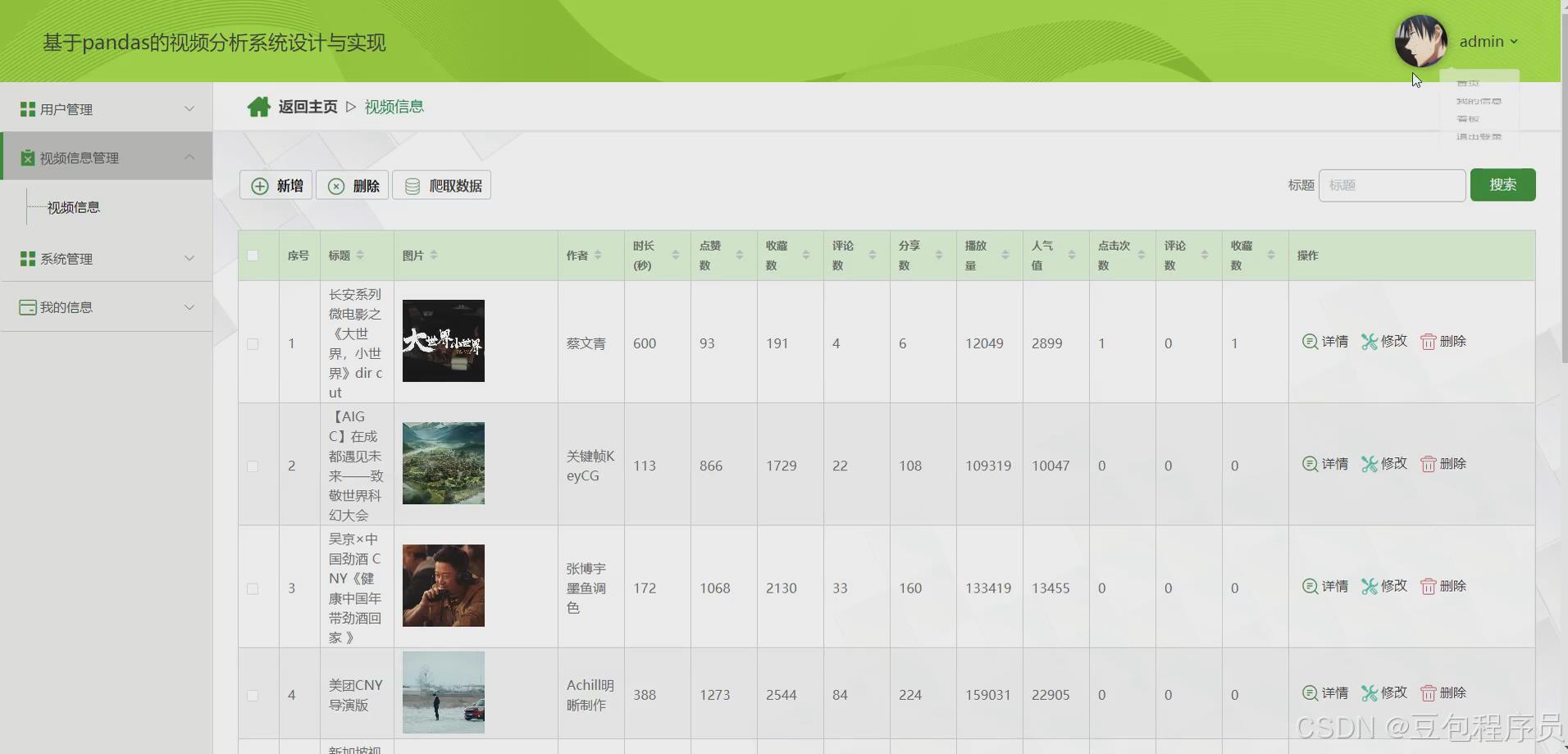Screen dimensions: 1568x754
Task: Click the 系统管理 grid icon in sidebar
Action: tap(28, 258)
